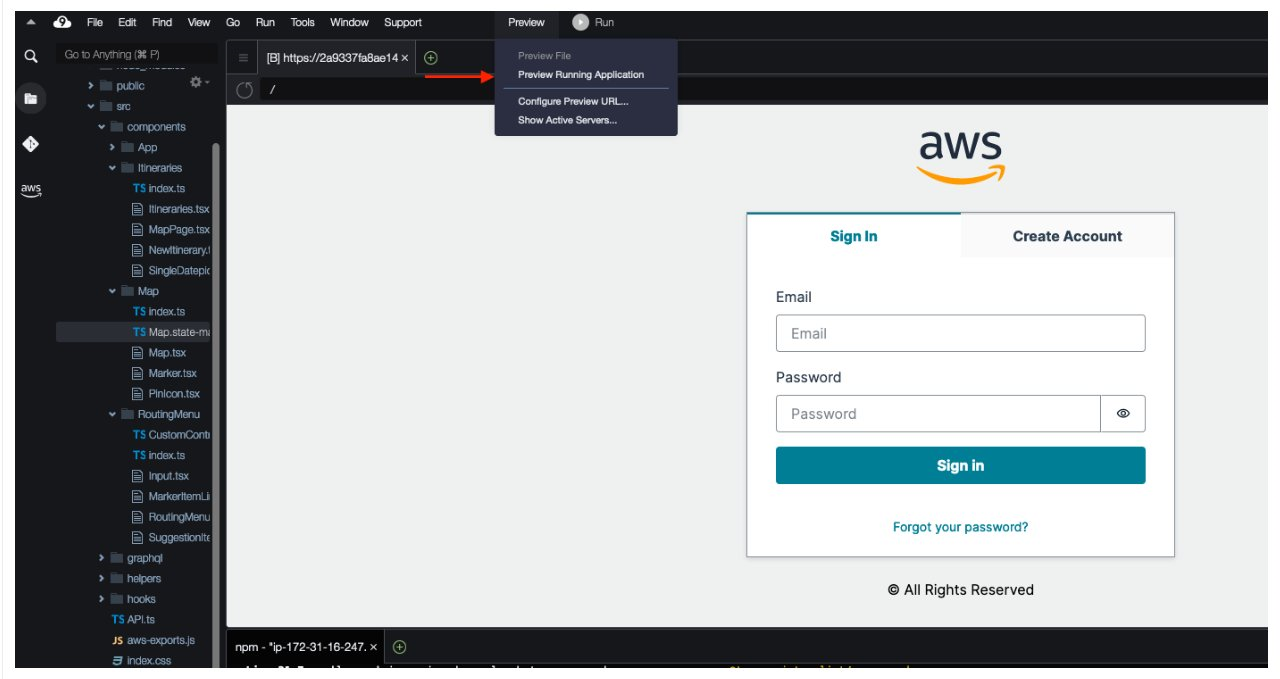Click the teal Sign in button
Image resolution: width=1280 pixels, height=679 pixels.
[960, 465]
